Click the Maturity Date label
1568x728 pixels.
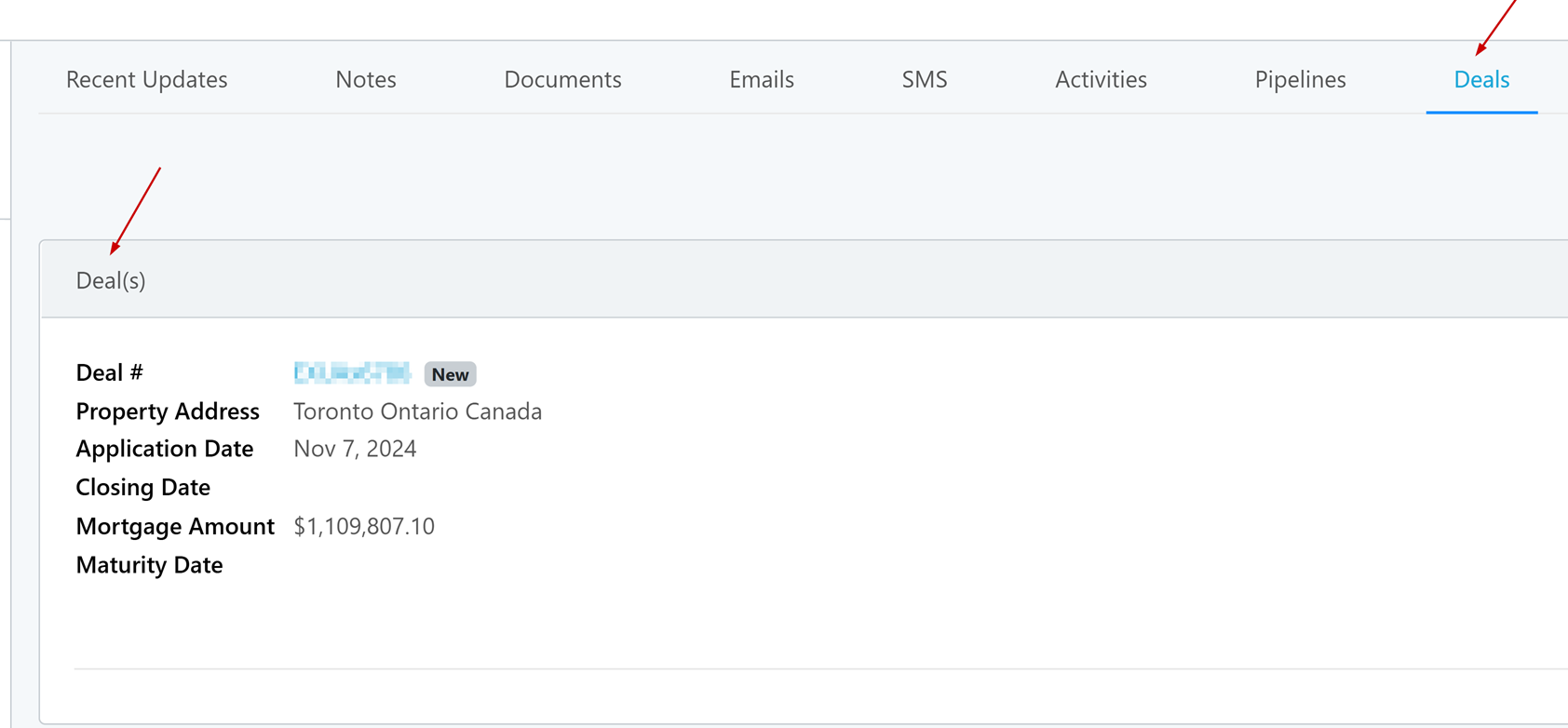point(149,565)
